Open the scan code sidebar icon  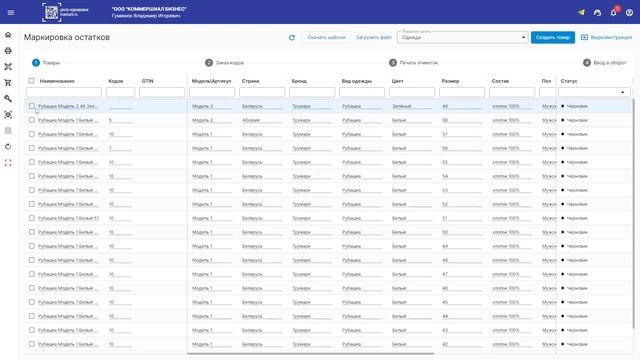click(x=8, y=115)
